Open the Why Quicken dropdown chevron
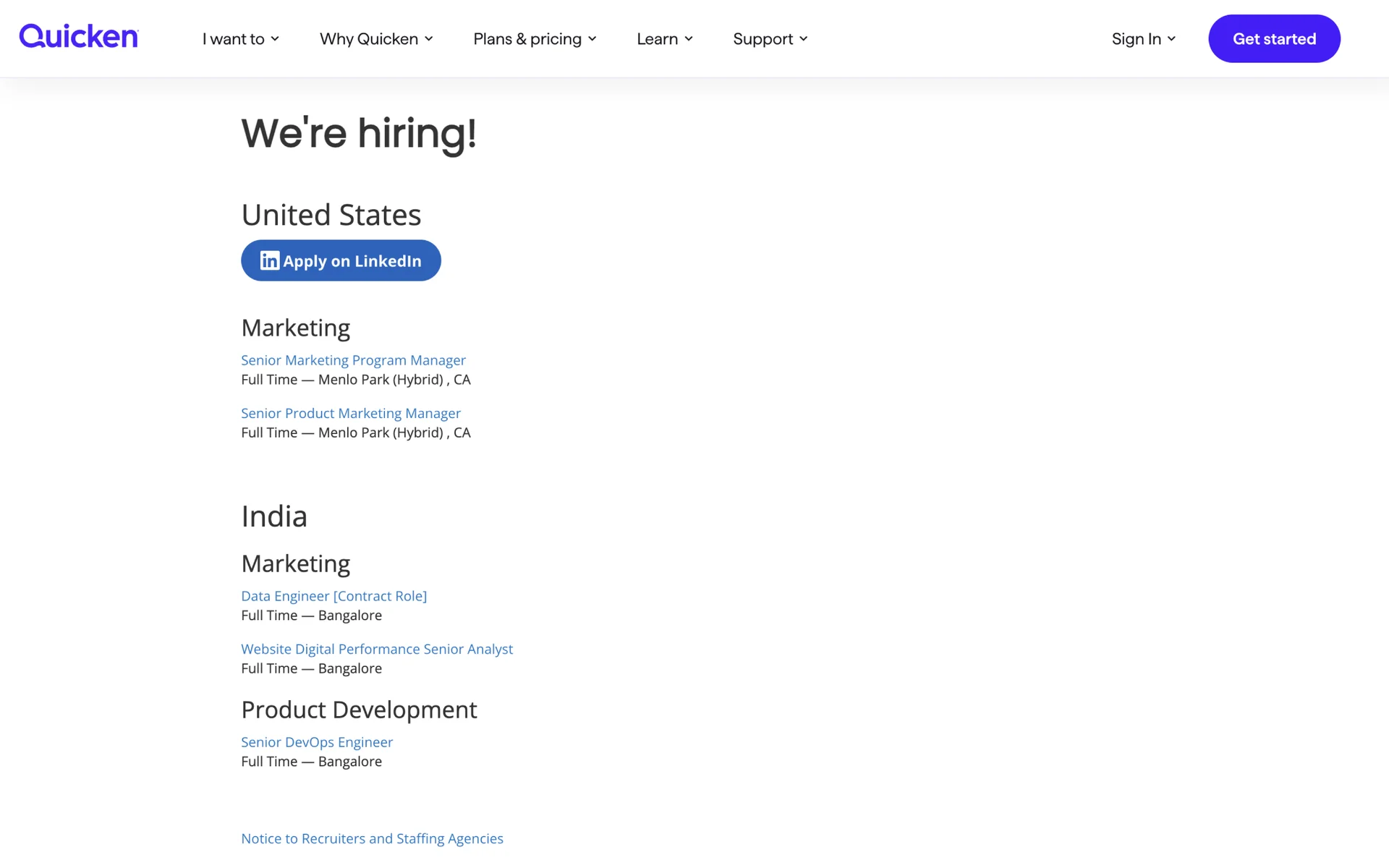This screenshot has height=868, width=1389. tap(429, 39)
